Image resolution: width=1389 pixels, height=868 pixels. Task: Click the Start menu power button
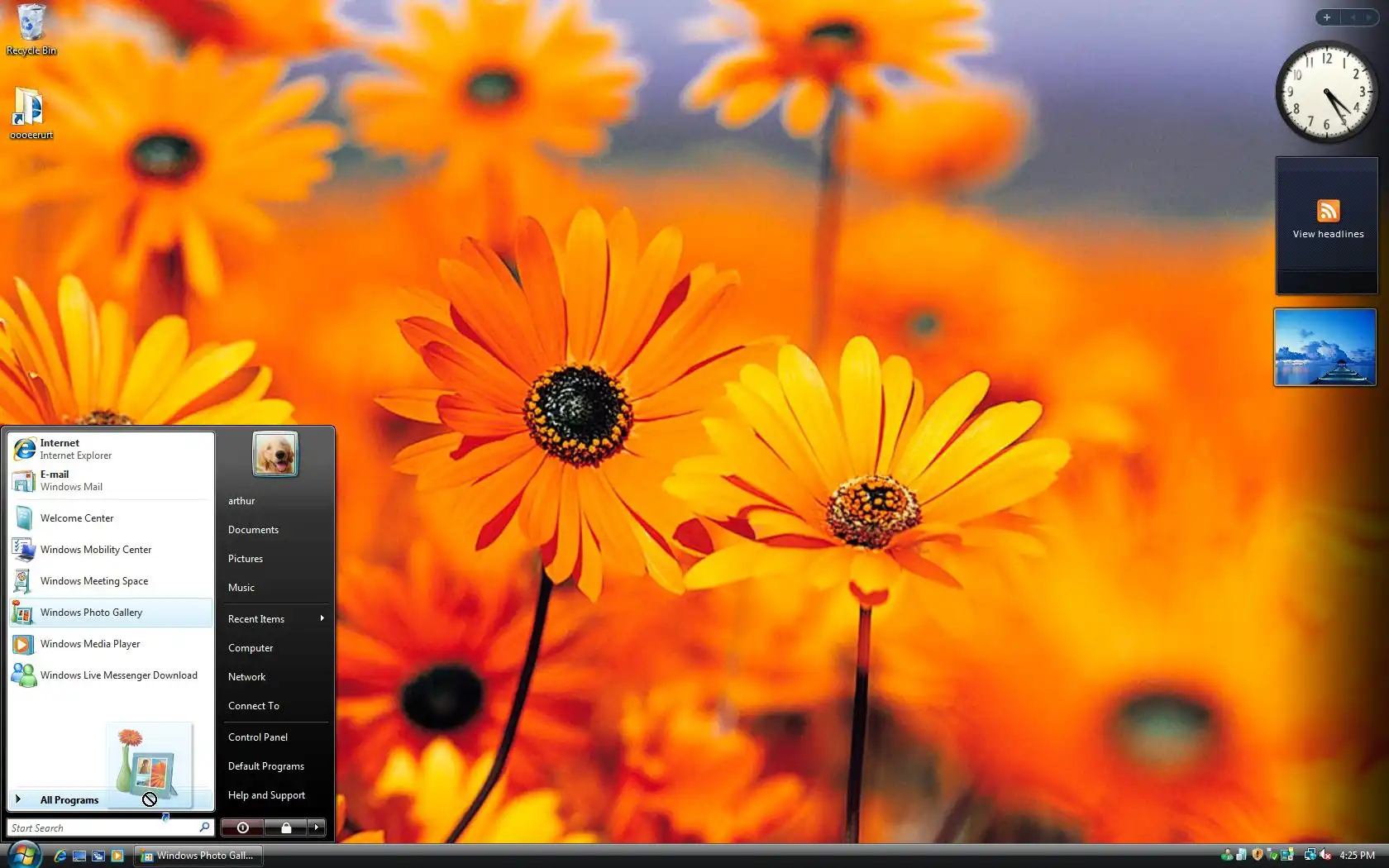(242, 827)
